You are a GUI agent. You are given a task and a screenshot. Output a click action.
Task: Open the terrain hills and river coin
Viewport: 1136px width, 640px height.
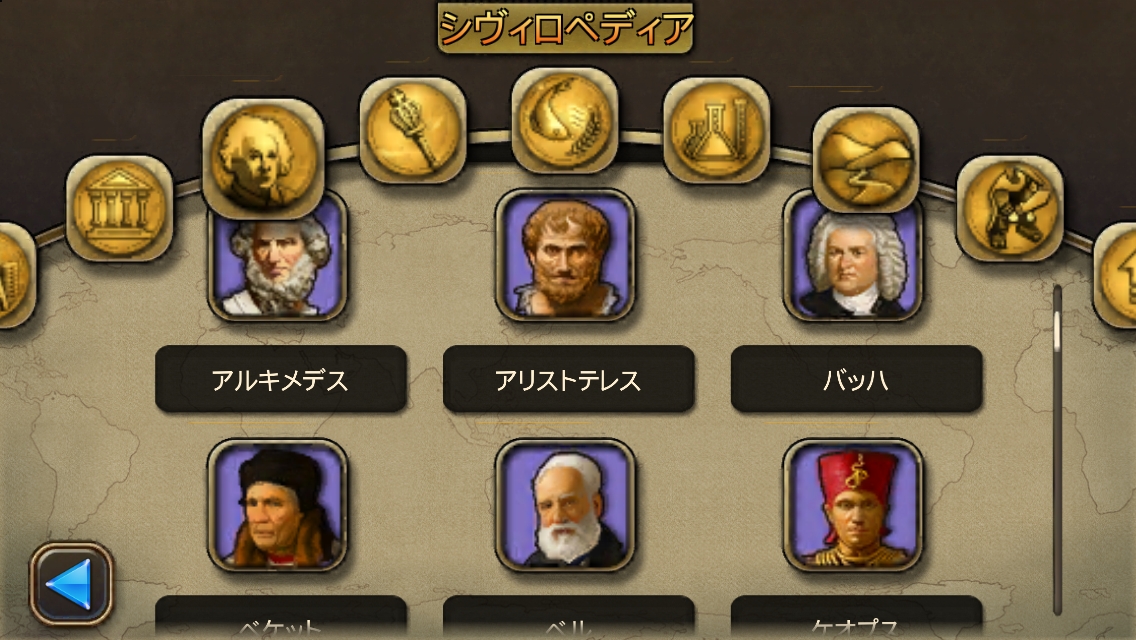(x=866, y=160)
